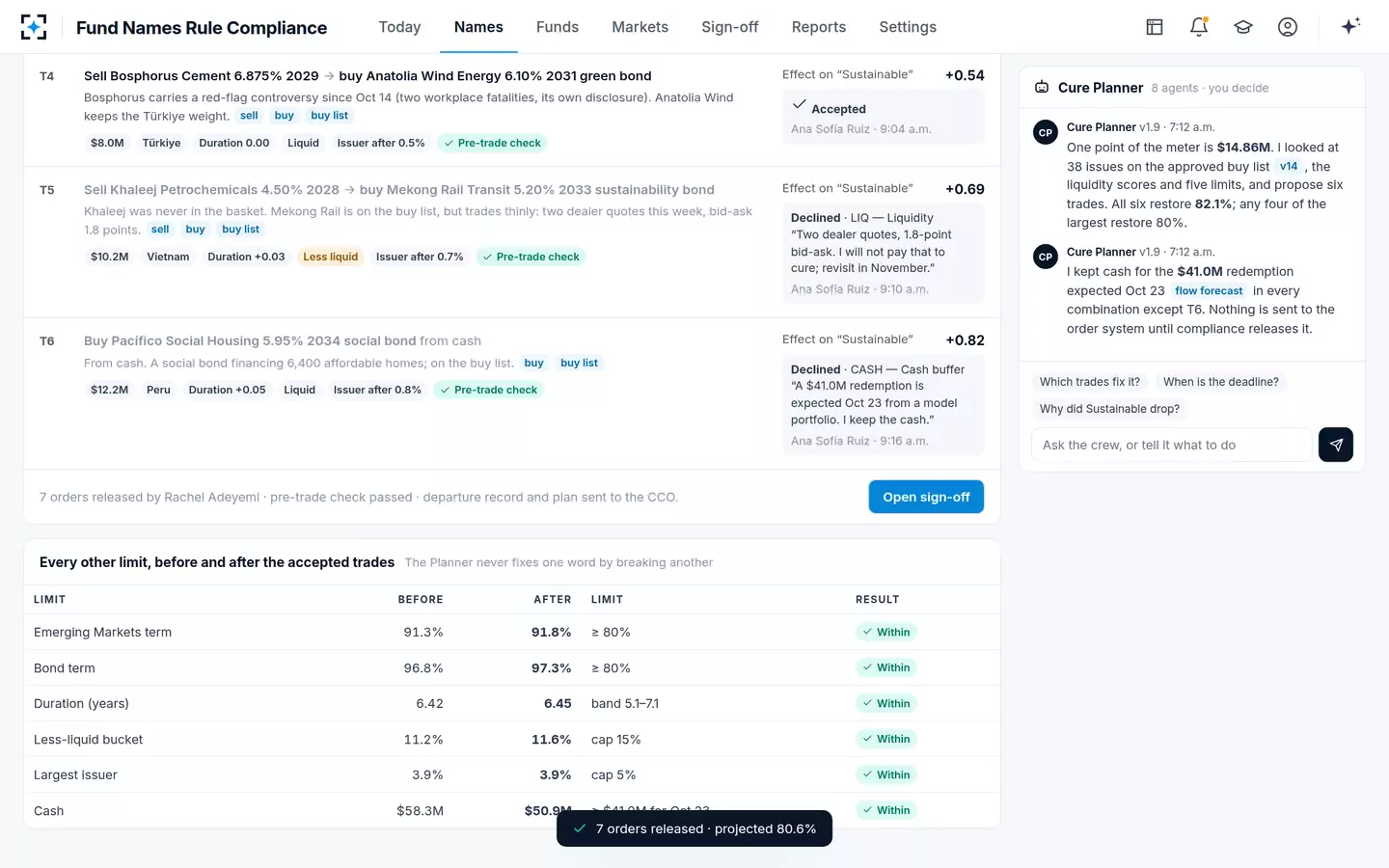Screen dimensions: 1389x868
Task: Click the Within result for Duration (years)
Action: [x=885, y=703]
